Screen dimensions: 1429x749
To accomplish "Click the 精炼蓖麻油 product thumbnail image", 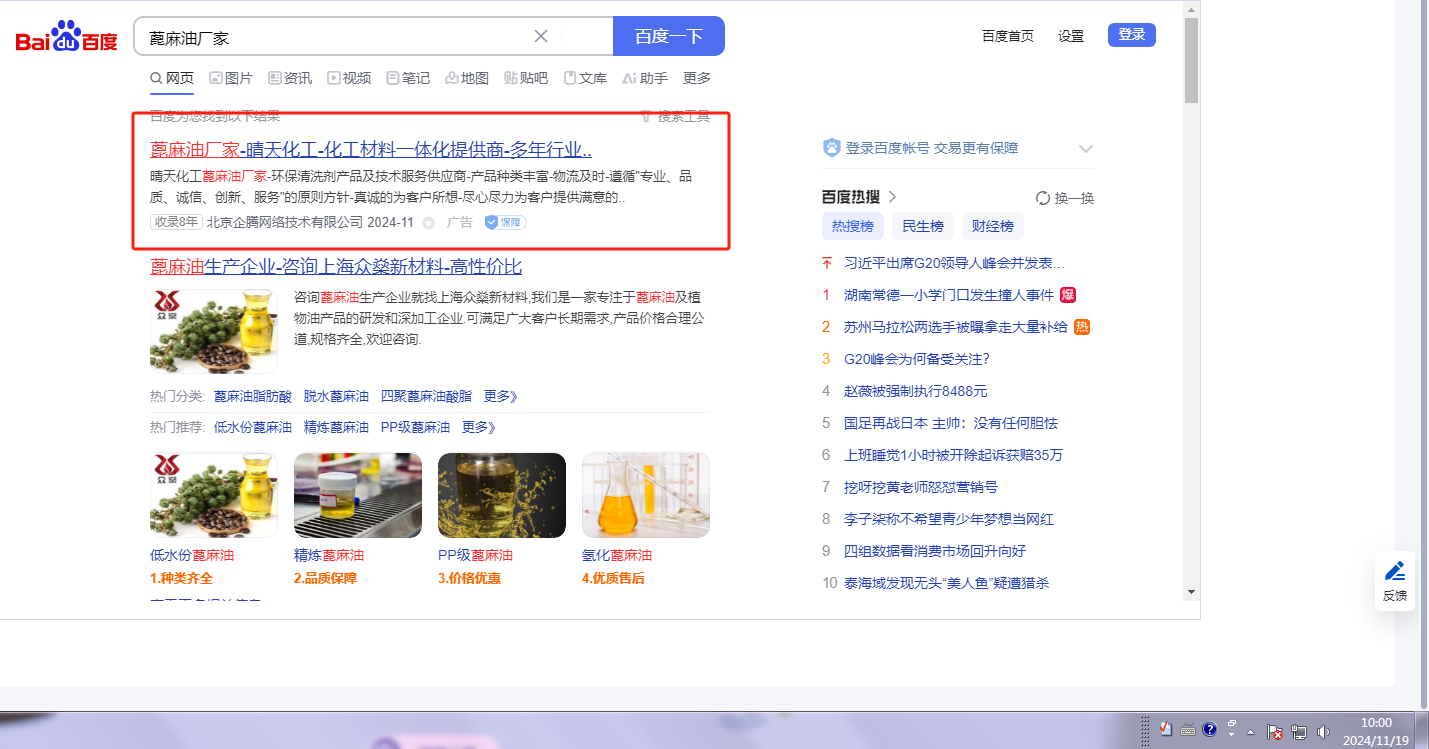I will point(358,495).
